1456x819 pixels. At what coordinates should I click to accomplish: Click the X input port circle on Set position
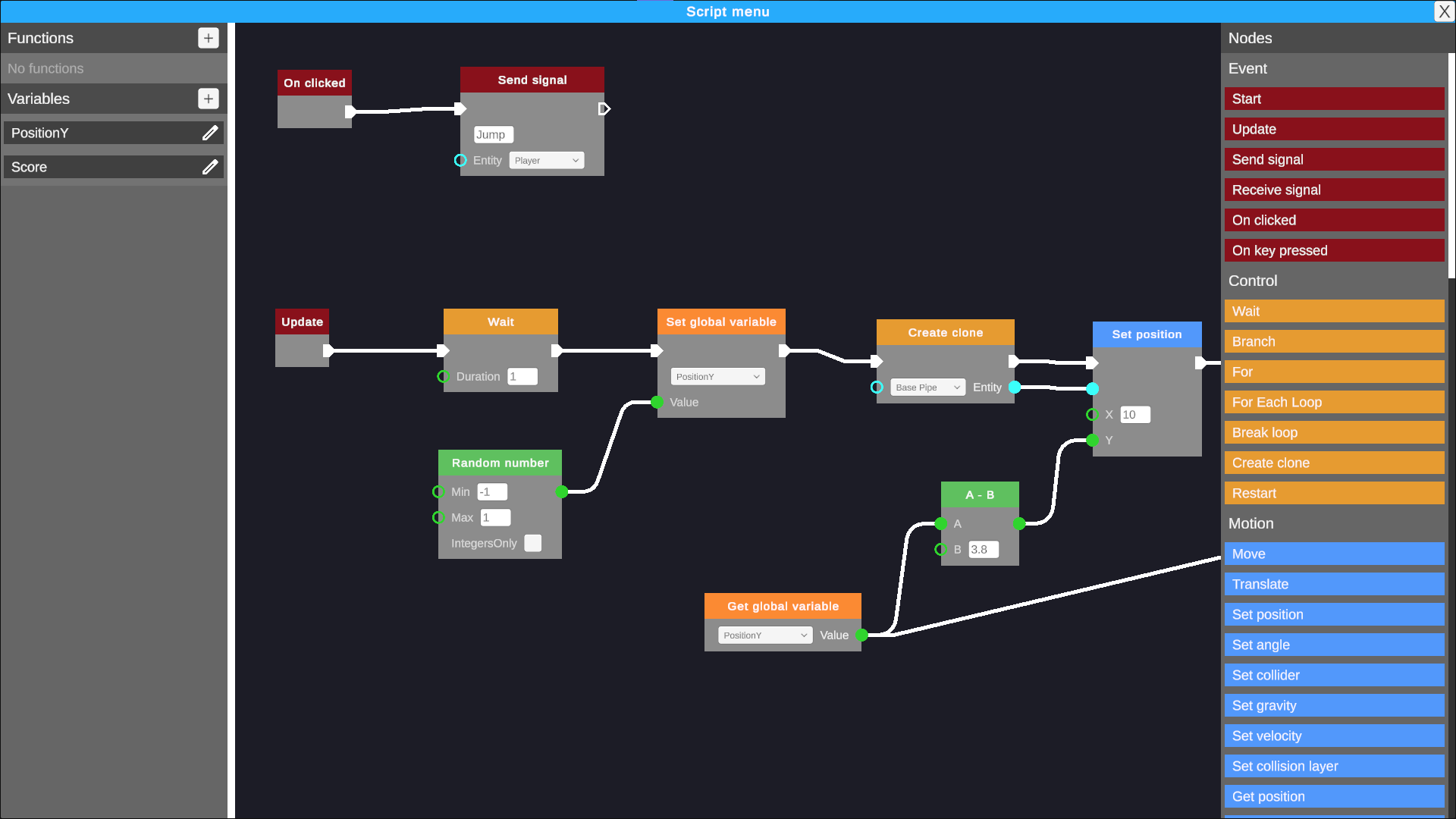coord(1092,415)
